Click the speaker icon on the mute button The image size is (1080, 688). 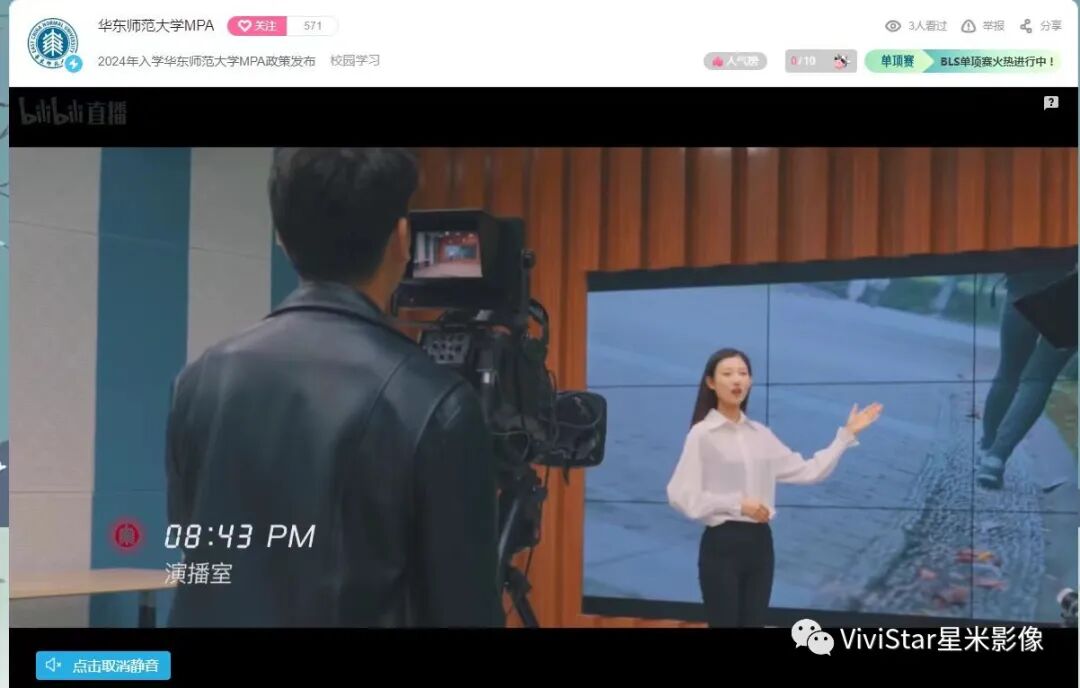tap(53, 663)
